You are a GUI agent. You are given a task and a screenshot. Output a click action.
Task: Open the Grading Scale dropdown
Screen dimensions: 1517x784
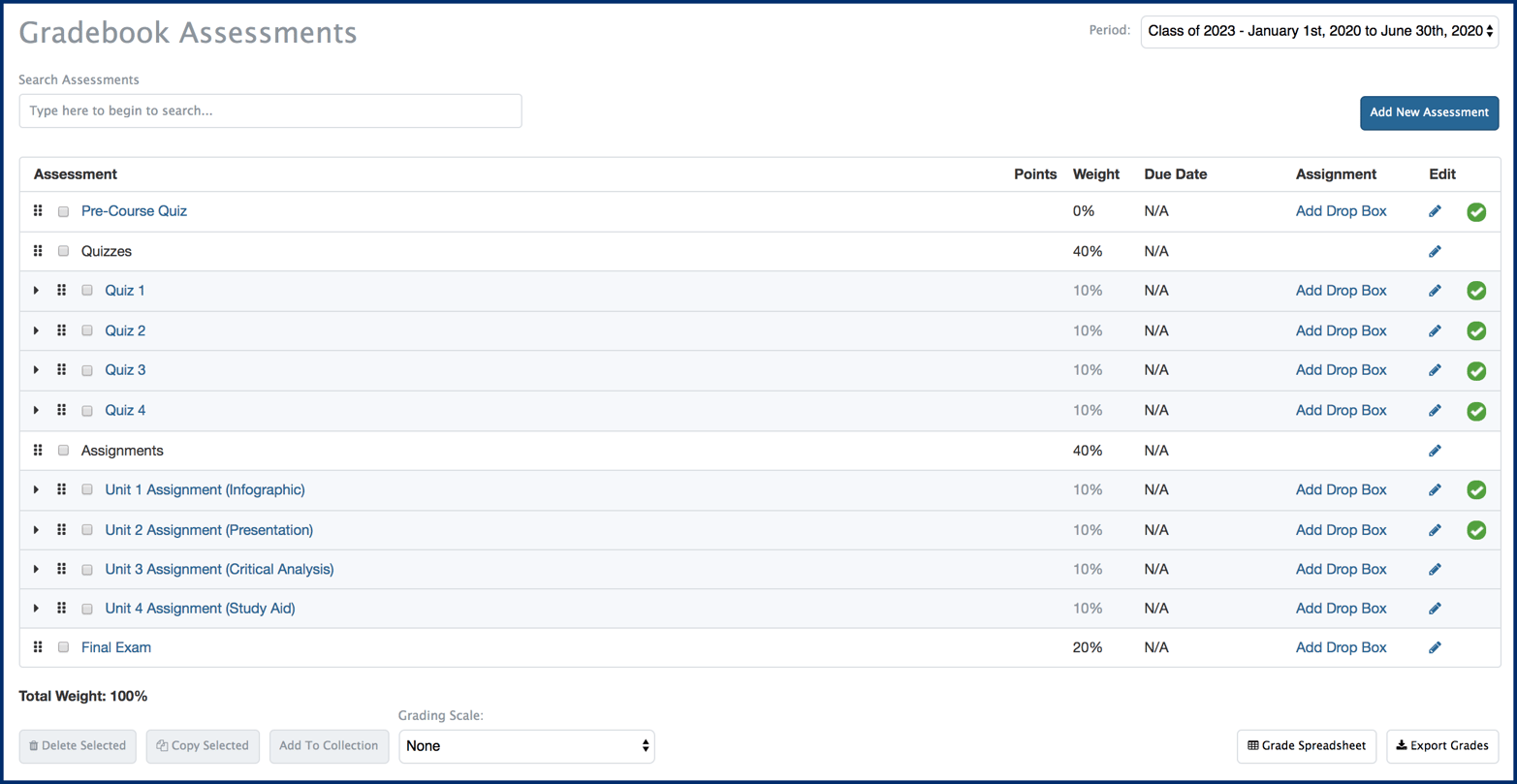[x=526, y=746]
